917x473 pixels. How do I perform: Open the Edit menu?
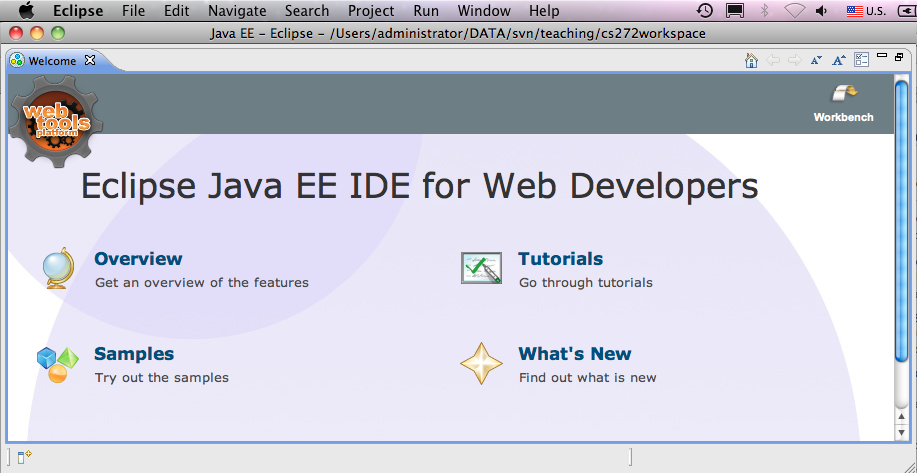pos(177,11)
